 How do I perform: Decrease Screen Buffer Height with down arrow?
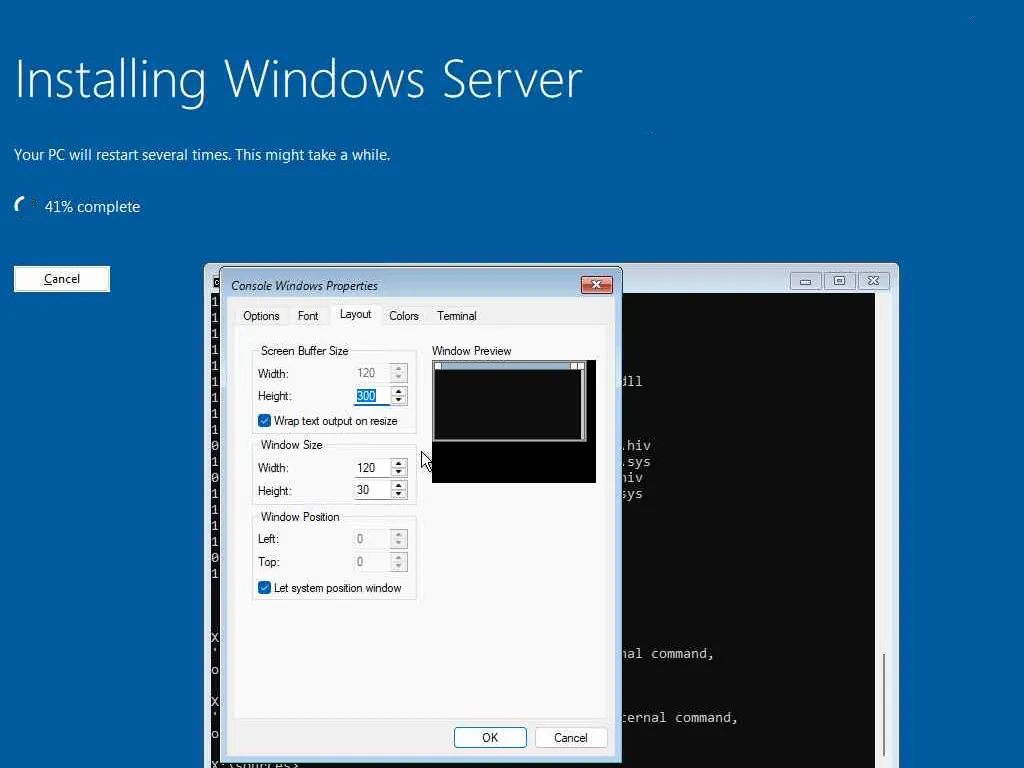point(399,400)
